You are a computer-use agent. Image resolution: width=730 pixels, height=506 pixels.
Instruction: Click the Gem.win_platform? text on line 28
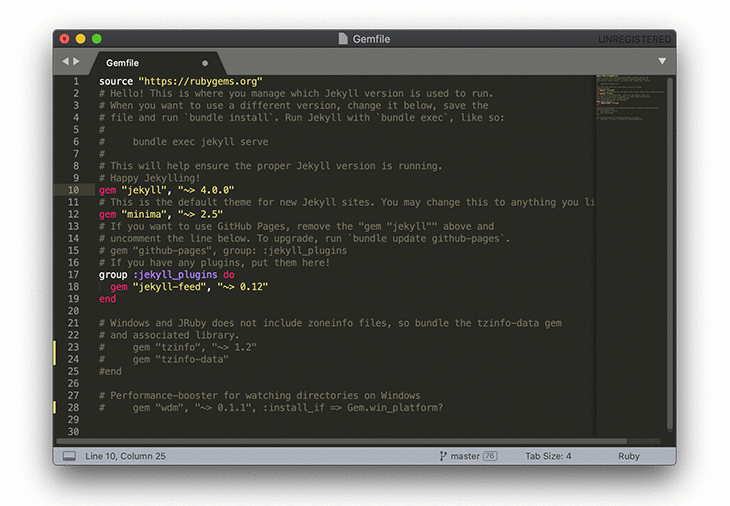pyautogui.click(x=395, y=408)
